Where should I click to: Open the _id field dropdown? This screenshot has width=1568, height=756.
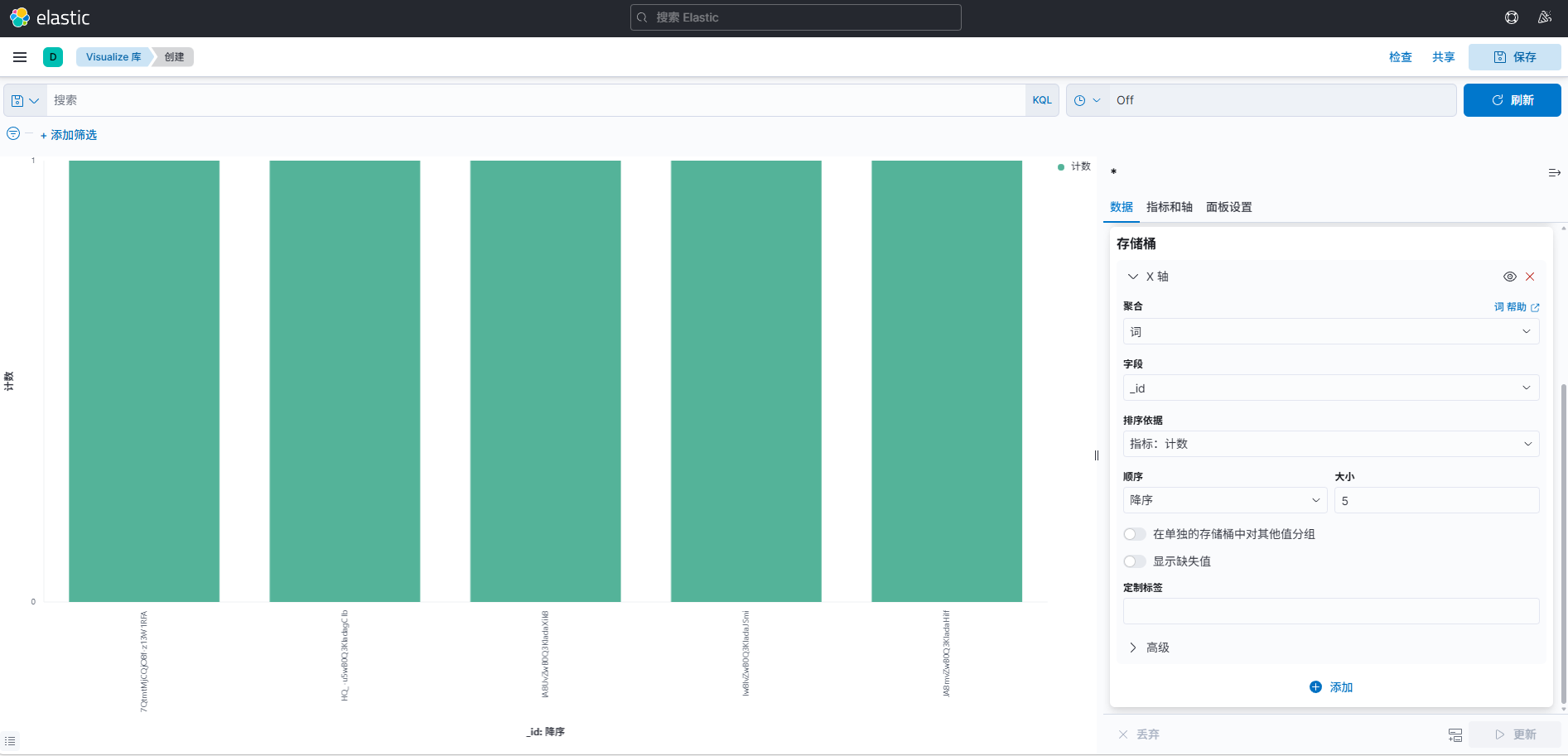(x=1330, y=388)
